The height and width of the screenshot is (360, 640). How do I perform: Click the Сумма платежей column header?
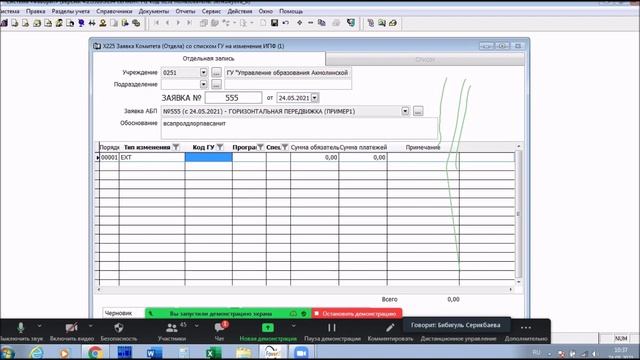363,147
